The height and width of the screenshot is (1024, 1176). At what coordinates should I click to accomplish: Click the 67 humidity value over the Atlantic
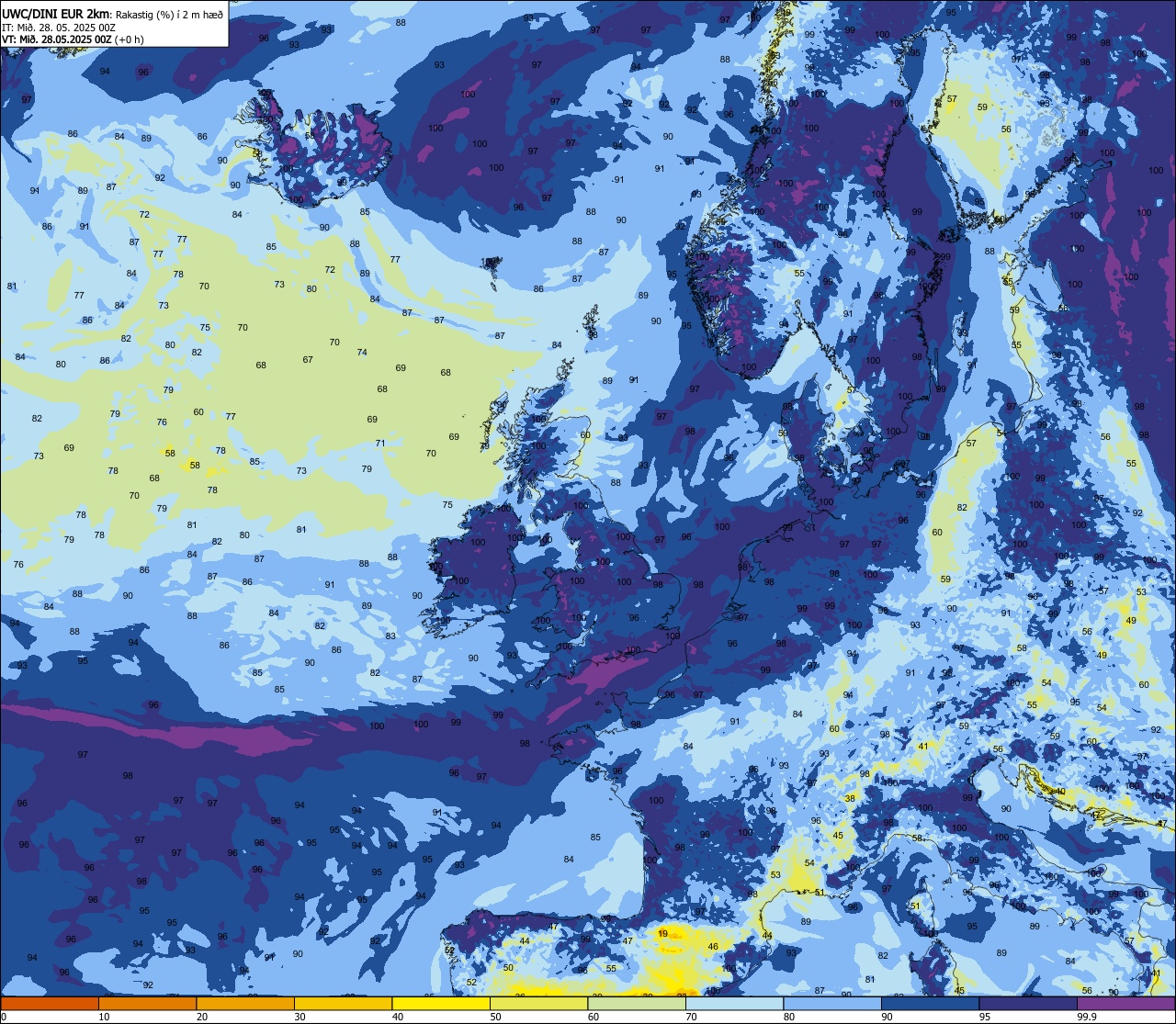click(308, 360)
